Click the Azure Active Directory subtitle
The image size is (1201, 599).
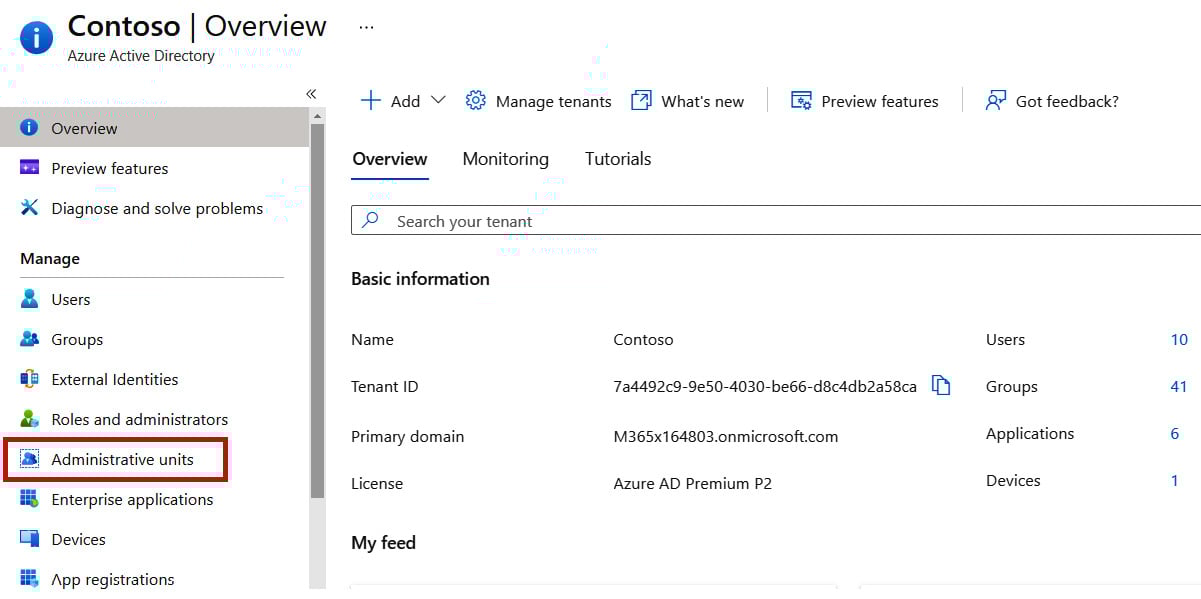pyautogui.click(x=141, y=56)
